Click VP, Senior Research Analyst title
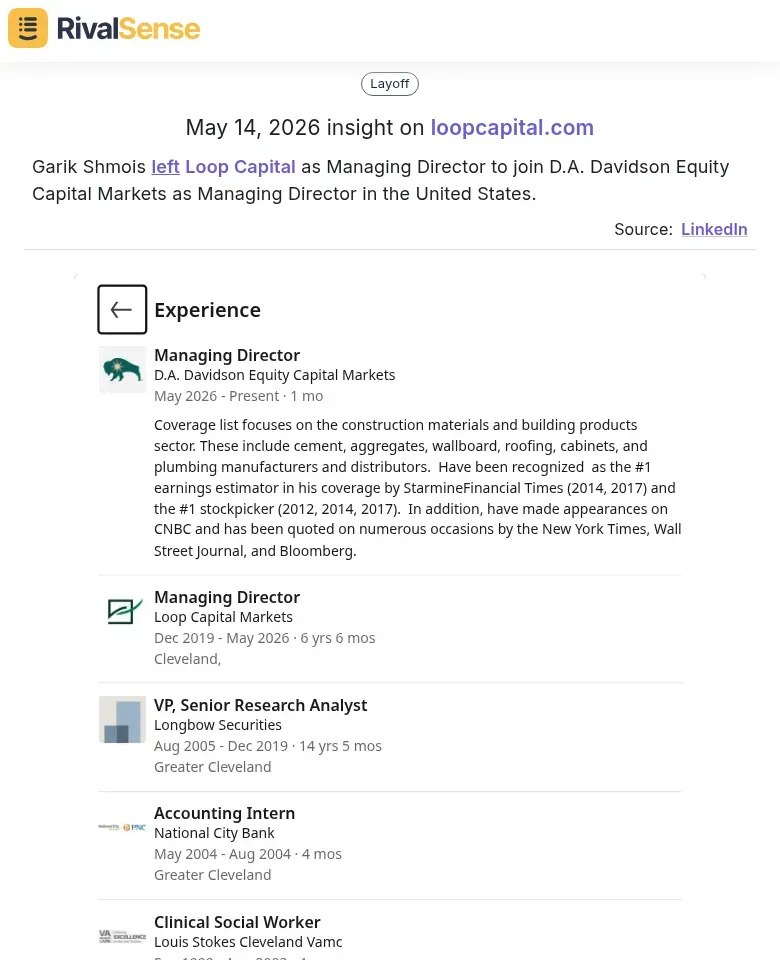Screen dimensions: 780x960 click(260, 705)
